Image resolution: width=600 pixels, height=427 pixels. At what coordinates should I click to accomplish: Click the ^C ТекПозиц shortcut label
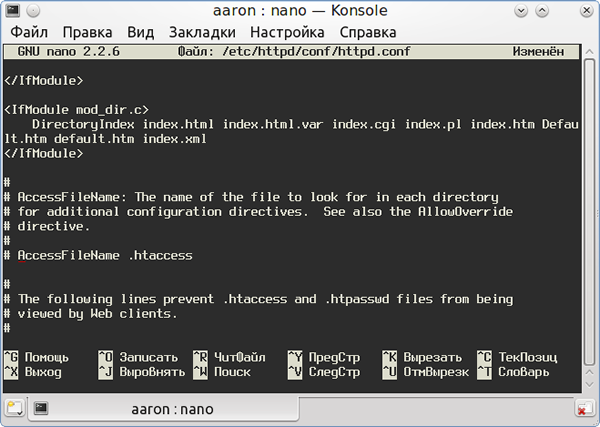click(517, 357)
